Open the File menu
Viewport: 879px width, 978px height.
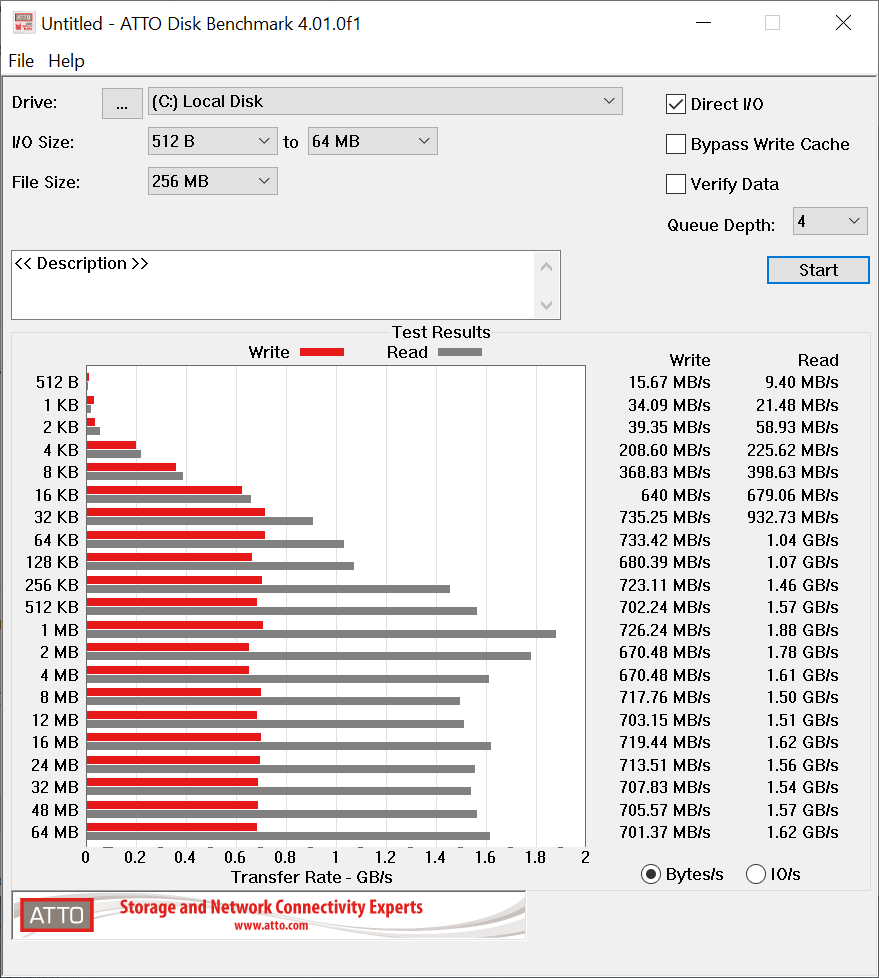point(21,61)
